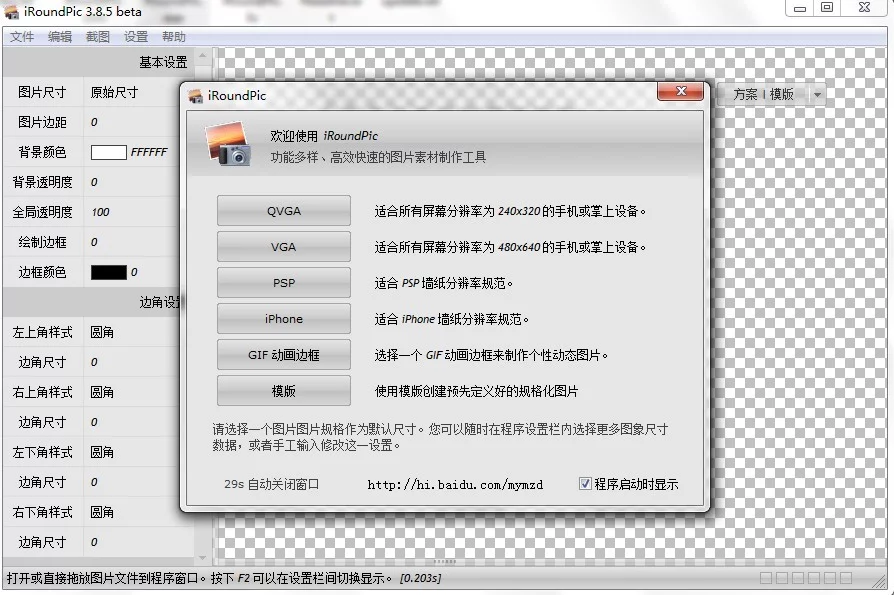Click the status bar timing text [0.203s]
894x595 pixels.
click(x=420, y=578)
